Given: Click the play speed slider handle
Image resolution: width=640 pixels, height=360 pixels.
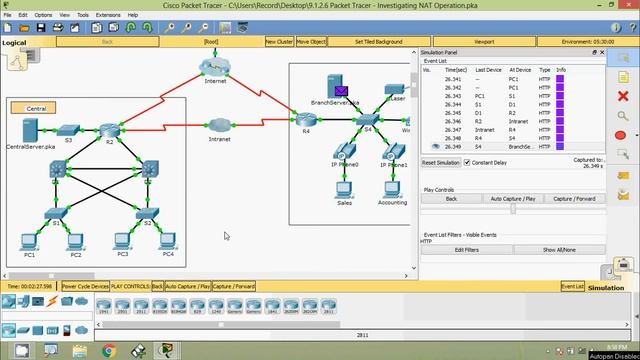Looking at the screenshot, I should [513, 209].
